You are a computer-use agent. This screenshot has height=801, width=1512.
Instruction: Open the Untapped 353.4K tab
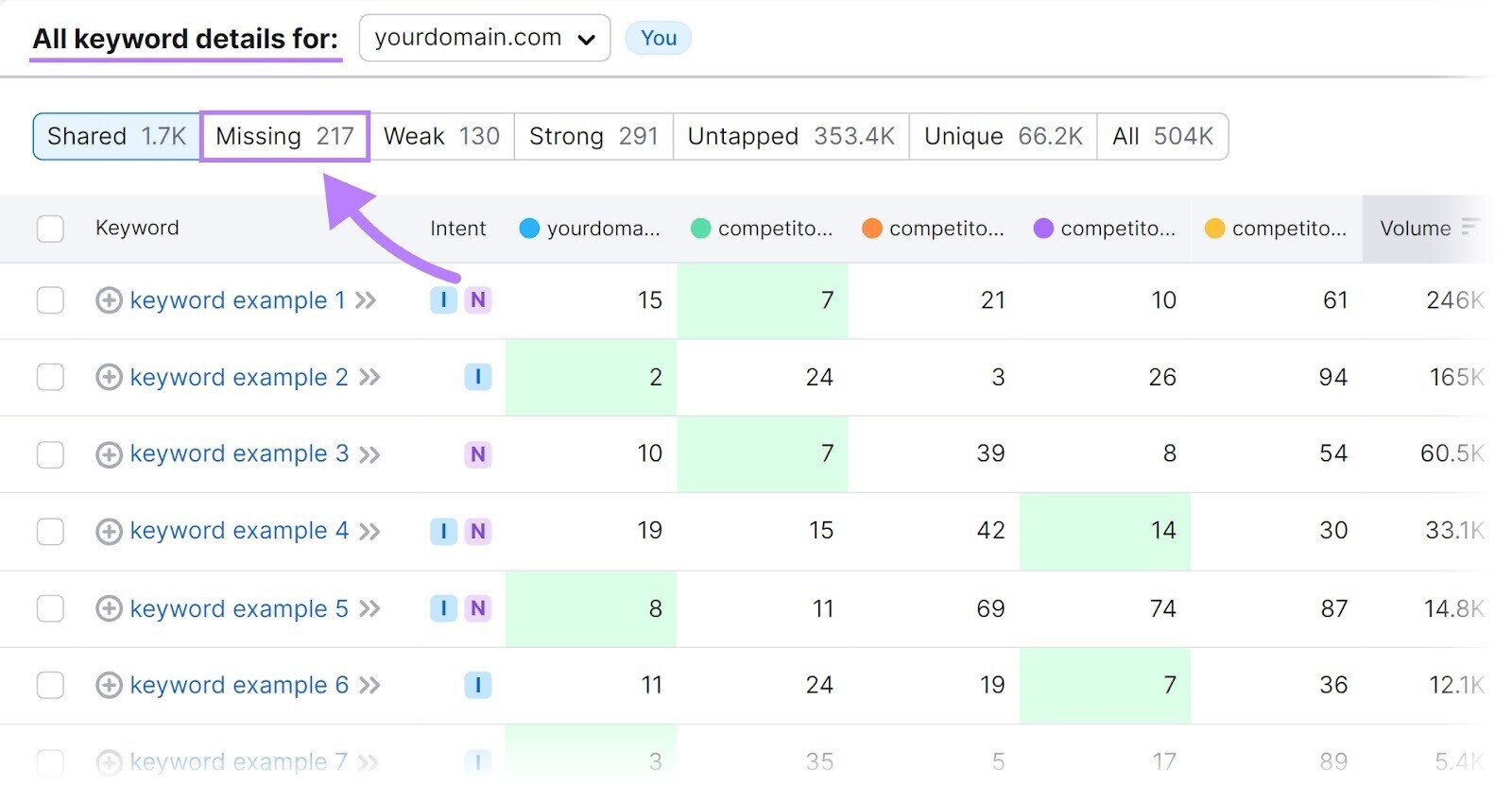[791, 137]
